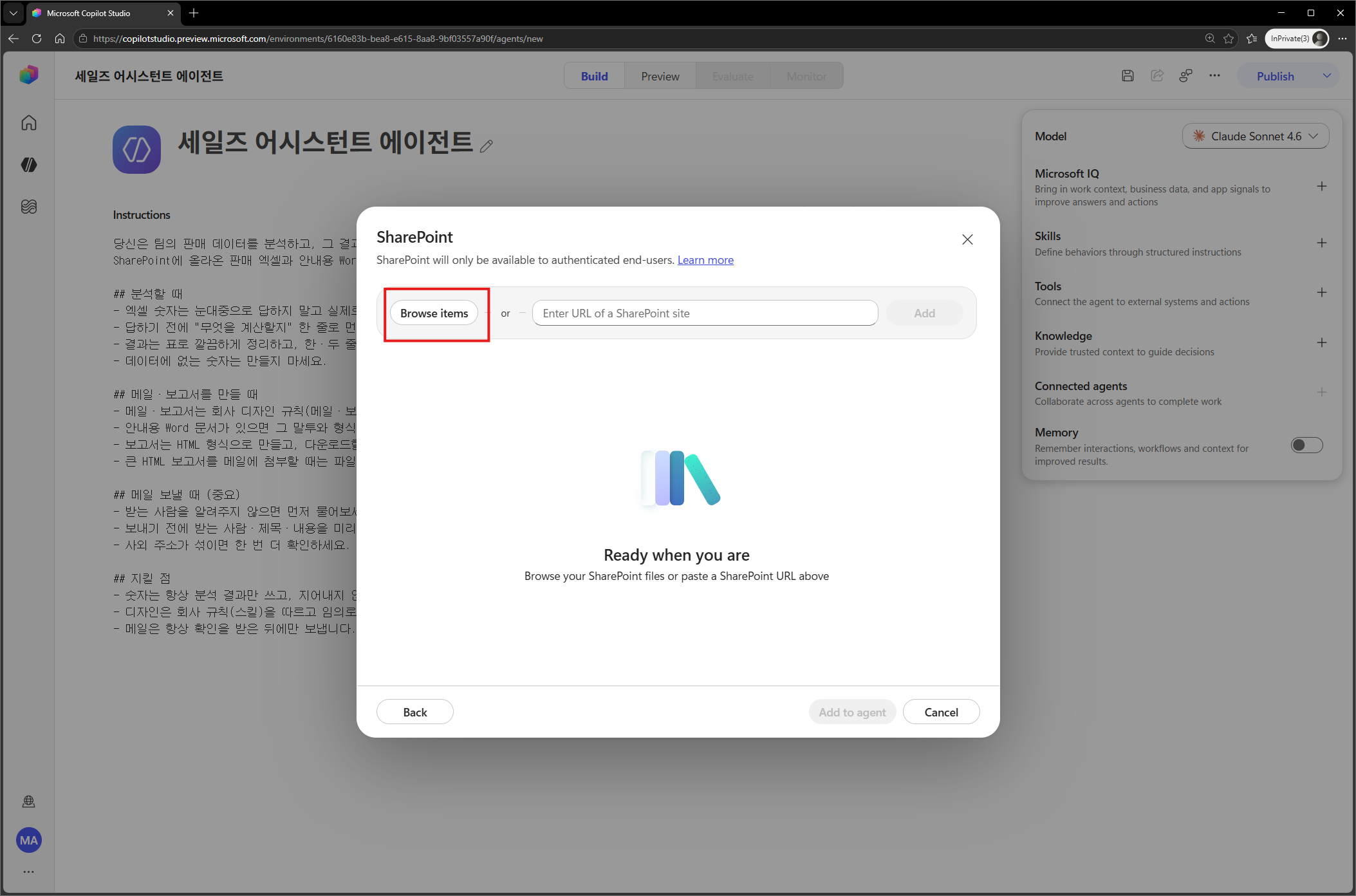1356x896 pixels.
Task: Click the share agent icon
Action: coord(1157,76)
